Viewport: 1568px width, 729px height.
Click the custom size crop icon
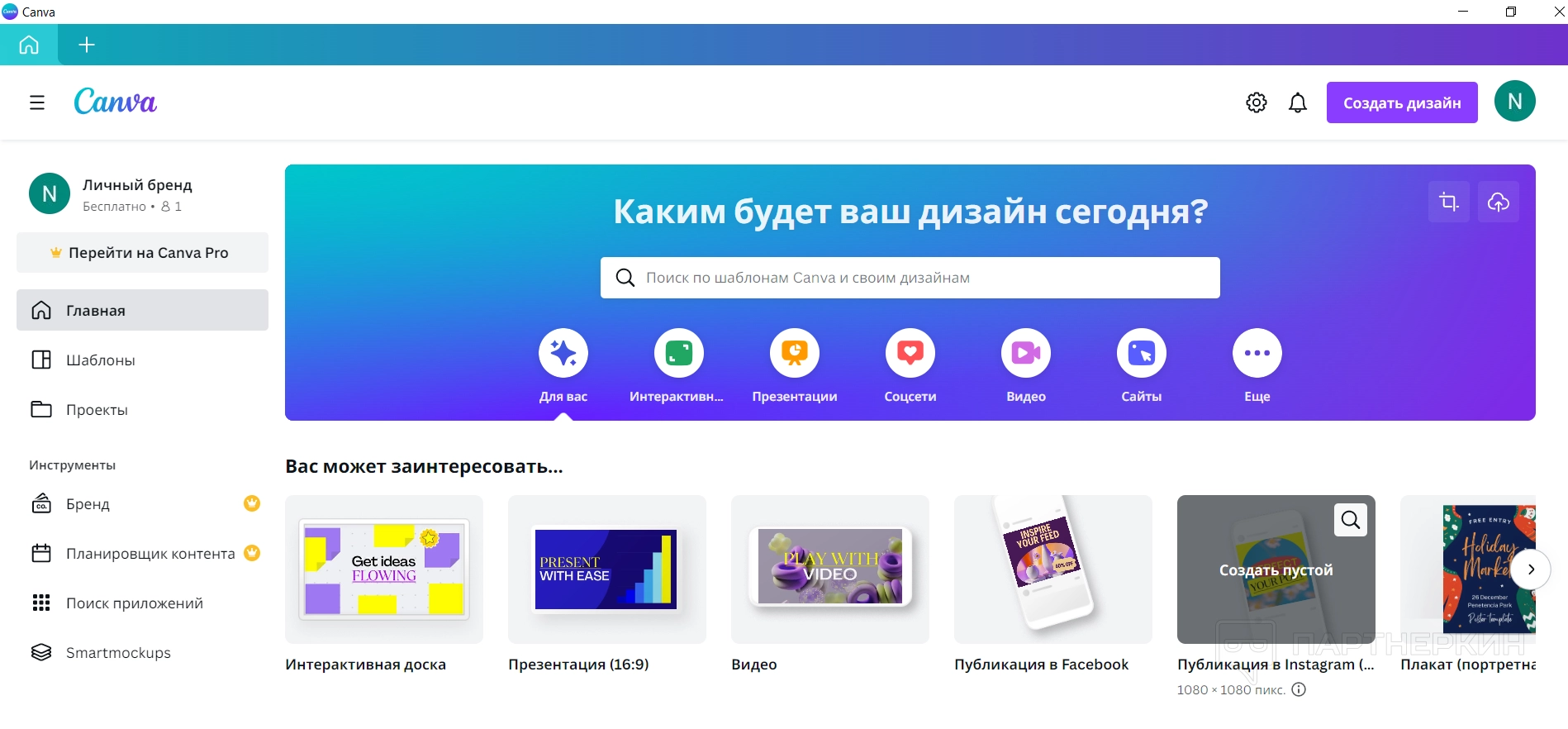point(1449,202)
